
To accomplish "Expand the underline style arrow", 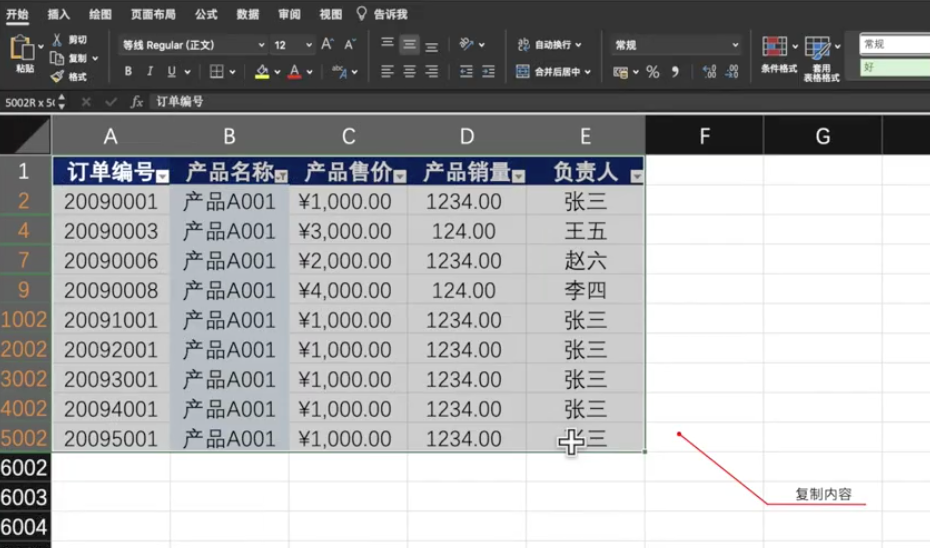I will coord(187,72).
